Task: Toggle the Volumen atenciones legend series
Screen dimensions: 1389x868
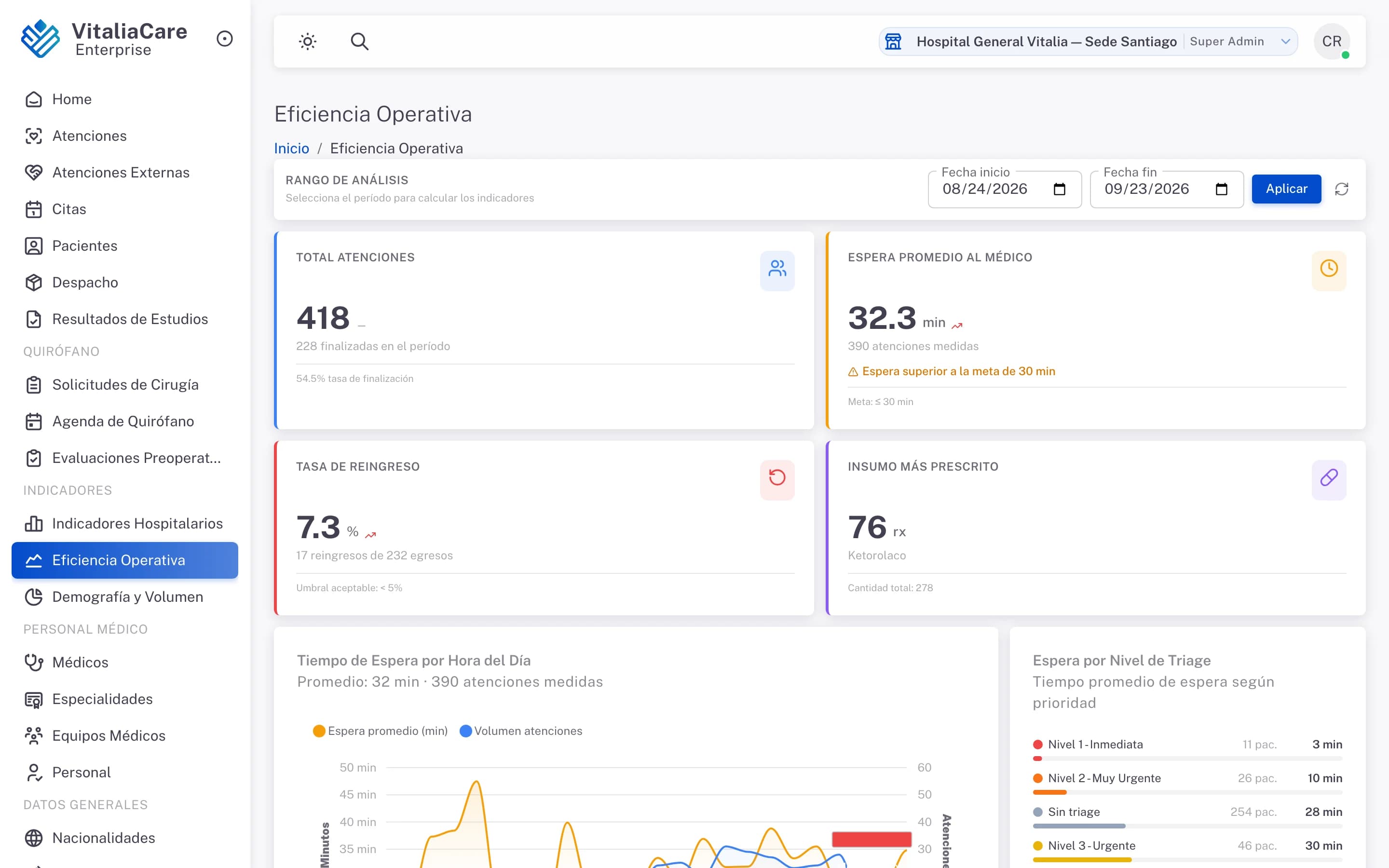Action: tap(521, 731)
